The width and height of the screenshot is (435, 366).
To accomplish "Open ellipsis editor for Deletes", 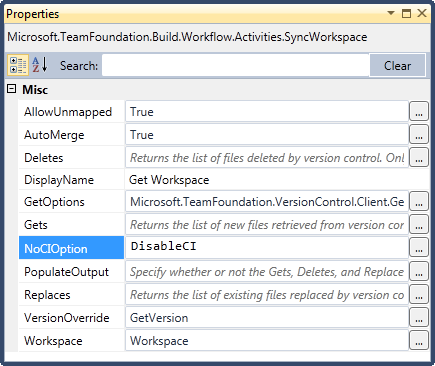I will 419,158.
